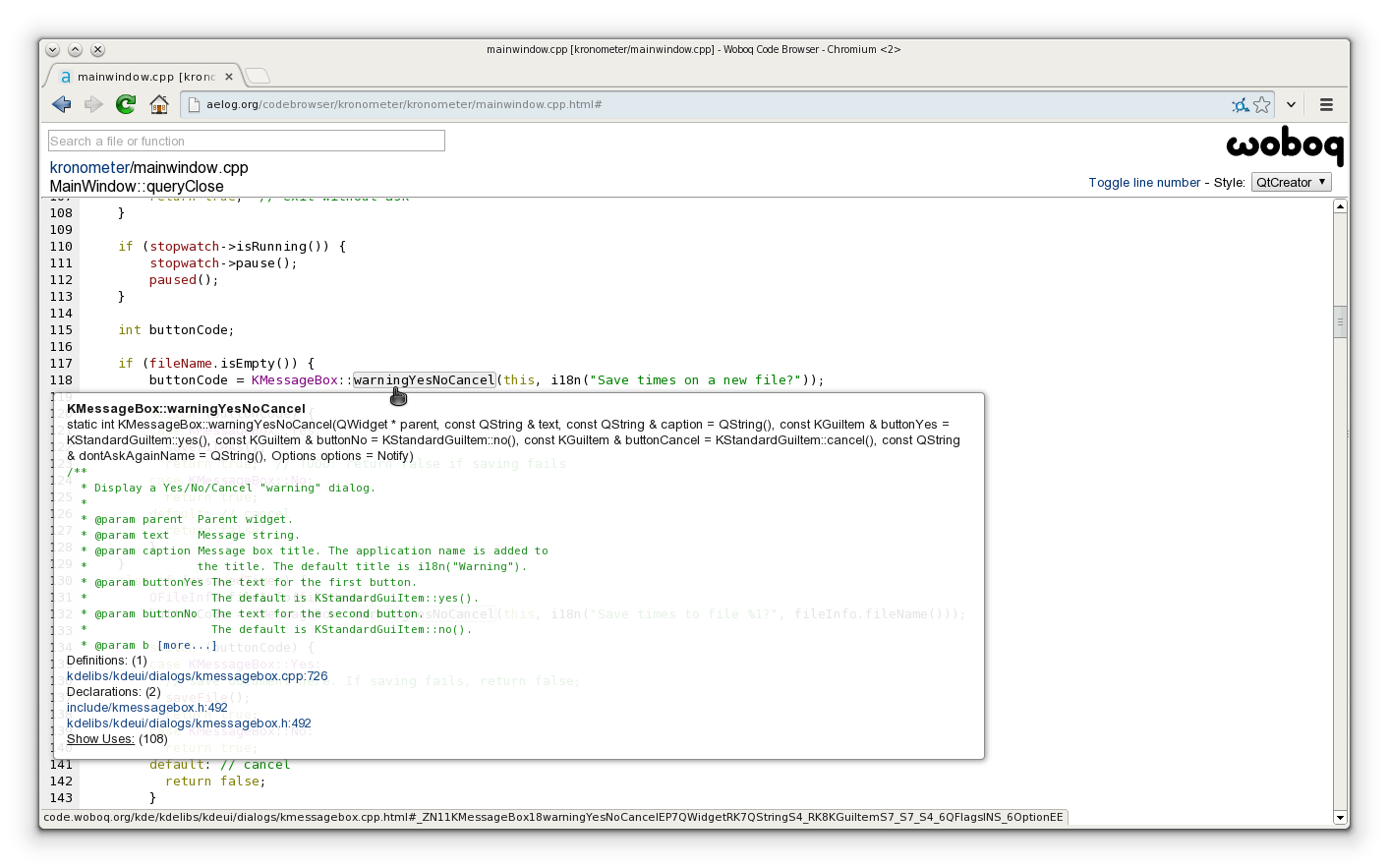Click the window roll-down titlebar button
The height and width of the screenshot is (868, 1389).
[x=53, y=49]
